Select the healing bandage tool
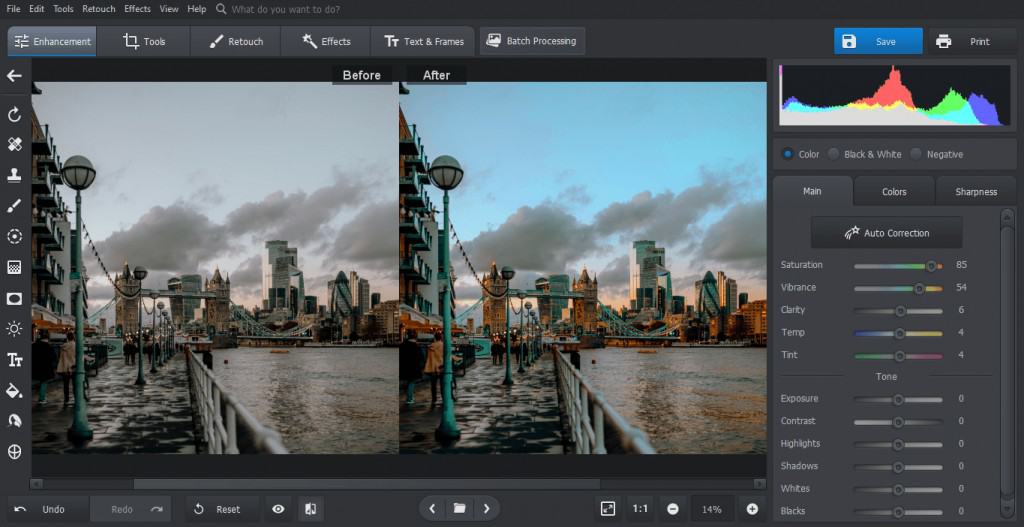This screenshot has width=1024, height=527. pyautogui.click(x=14, y=144)
